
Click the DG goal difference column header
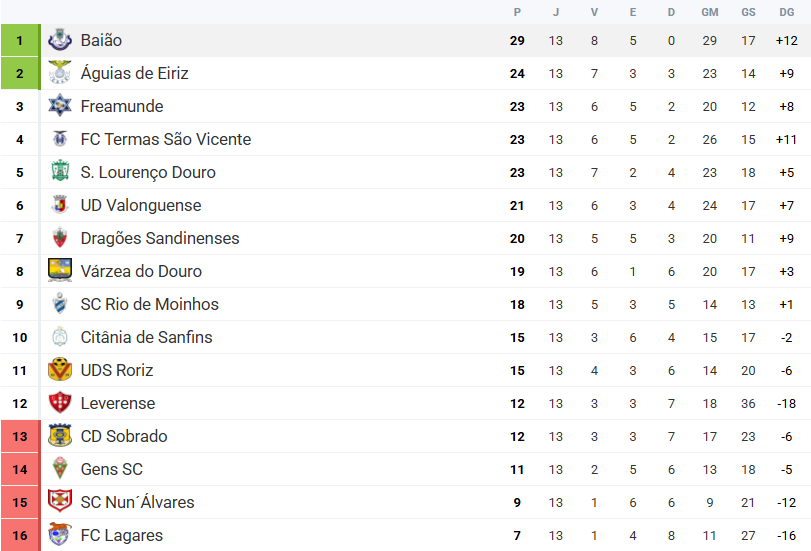coord(786,12)
